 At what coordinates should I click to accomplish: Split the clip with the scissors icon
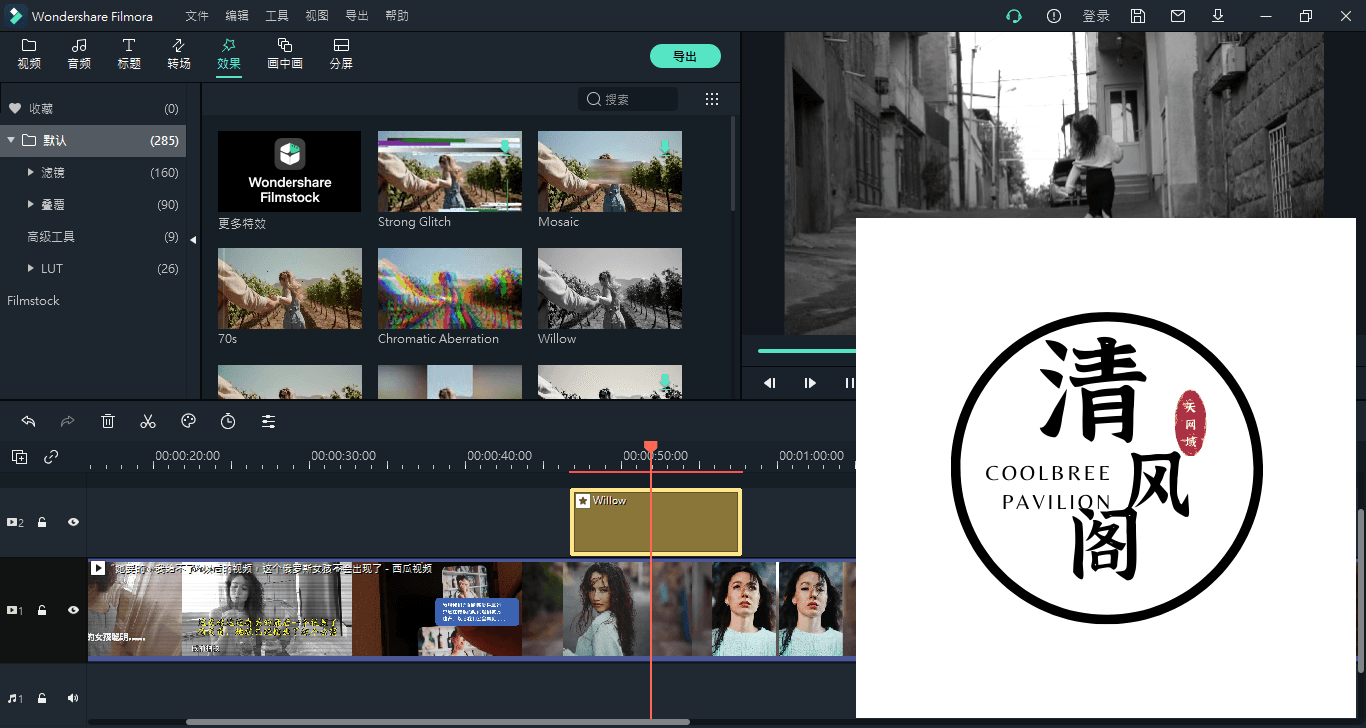point(148,422)
